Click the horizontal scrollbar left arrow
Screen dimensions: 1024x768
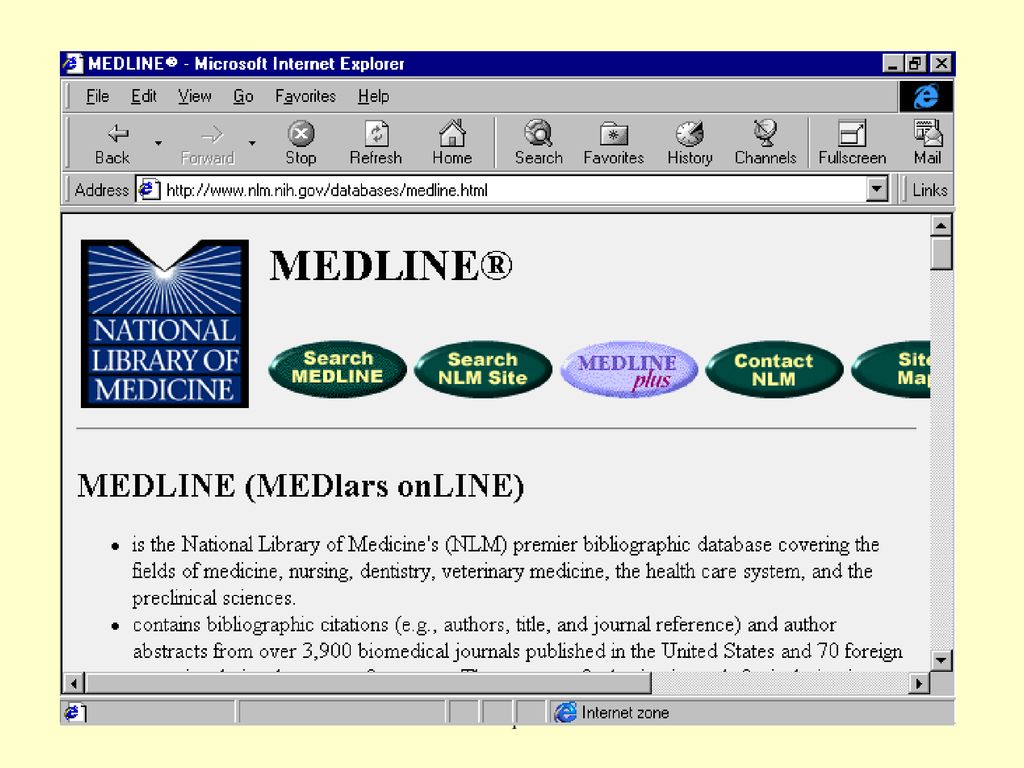74,683
